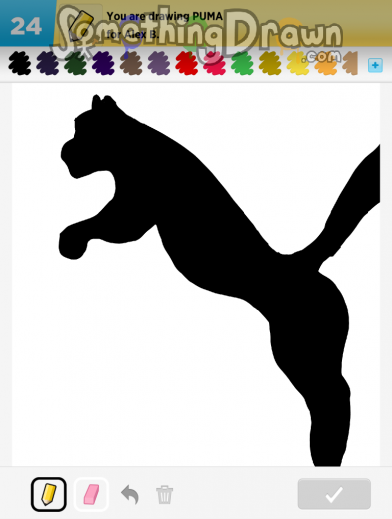Select the bright green color swatch

[242, 63]
